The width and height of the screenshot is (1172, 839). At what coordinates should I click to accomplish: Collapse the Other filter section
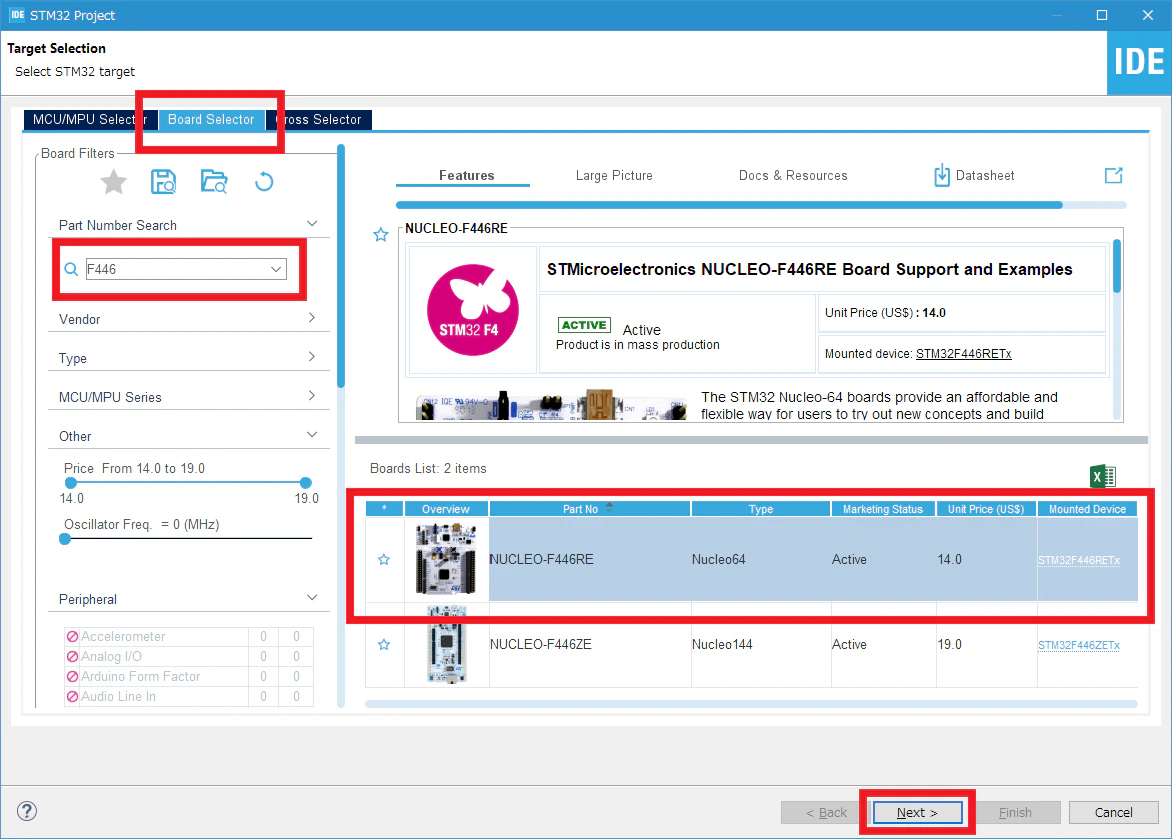coord(312,434)
